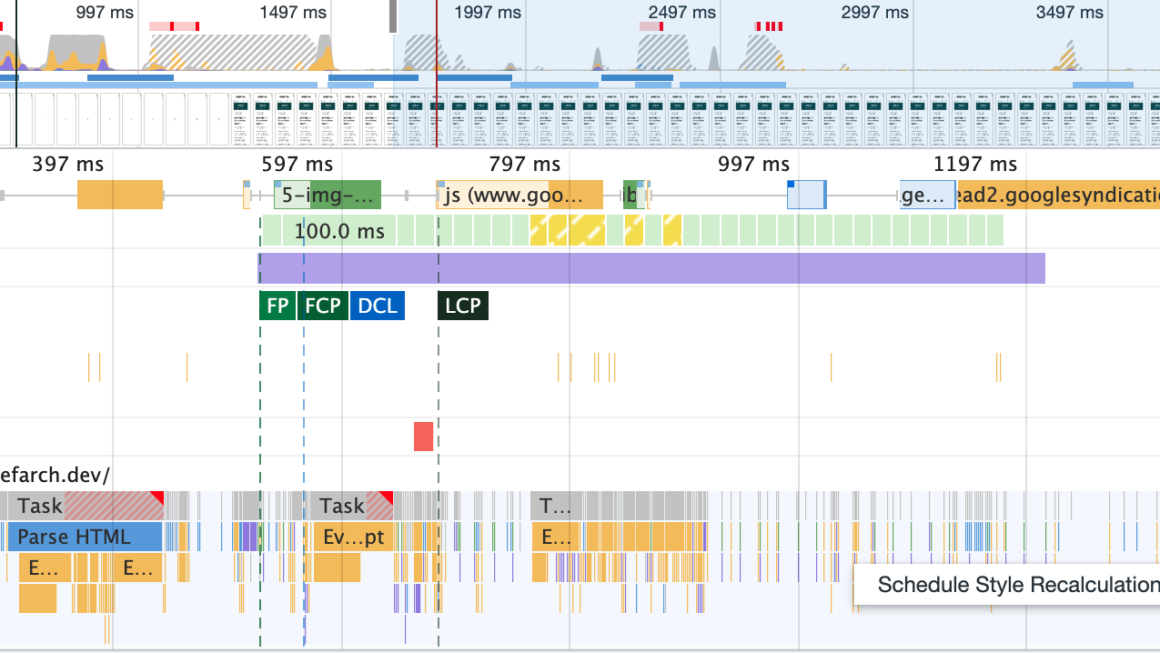Select the LCP timing marker
Image resolution: width=1160 pixels, height=653 pixels.
pos(463,305)
